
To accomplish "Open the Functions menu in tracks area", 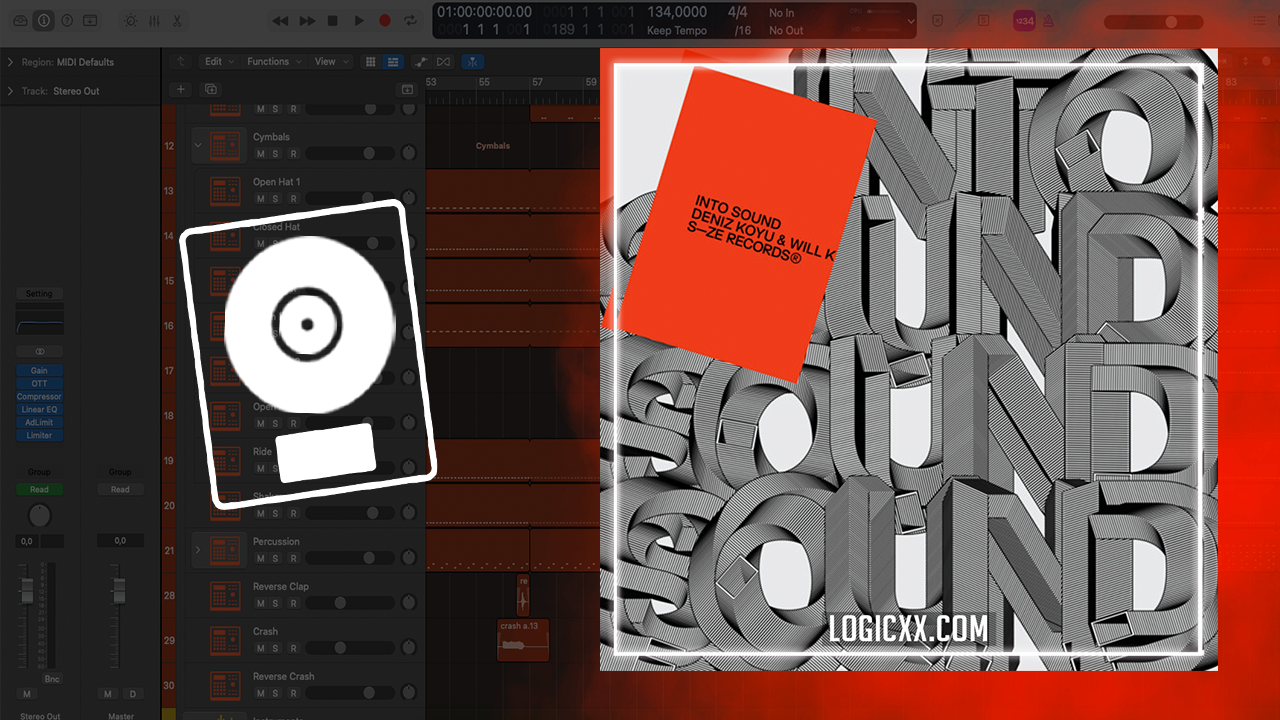I will tap(274, 62).
